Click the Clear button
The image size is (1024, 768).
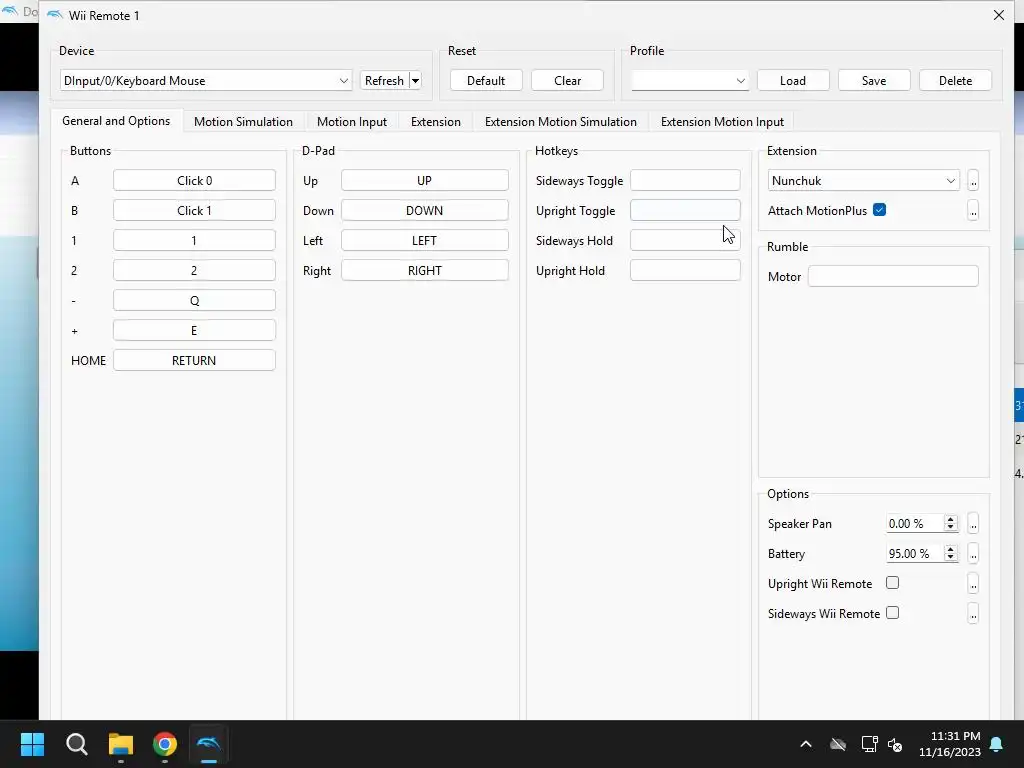[568, 80]
